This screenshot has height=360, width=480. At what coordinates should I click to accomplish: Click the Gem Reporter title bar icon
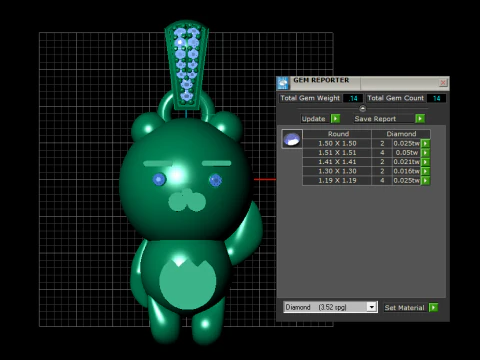(x=283, y=83)
